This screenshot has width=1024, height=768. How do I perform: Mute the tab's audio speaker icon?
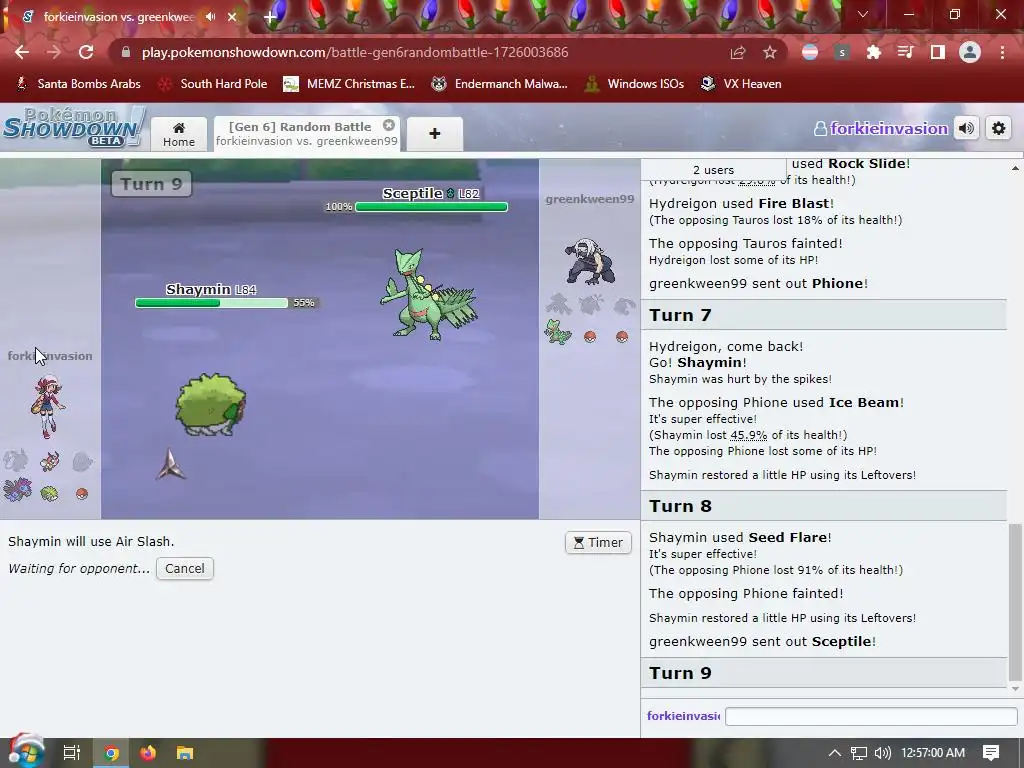pyautogui.click(x=210, y=17)
